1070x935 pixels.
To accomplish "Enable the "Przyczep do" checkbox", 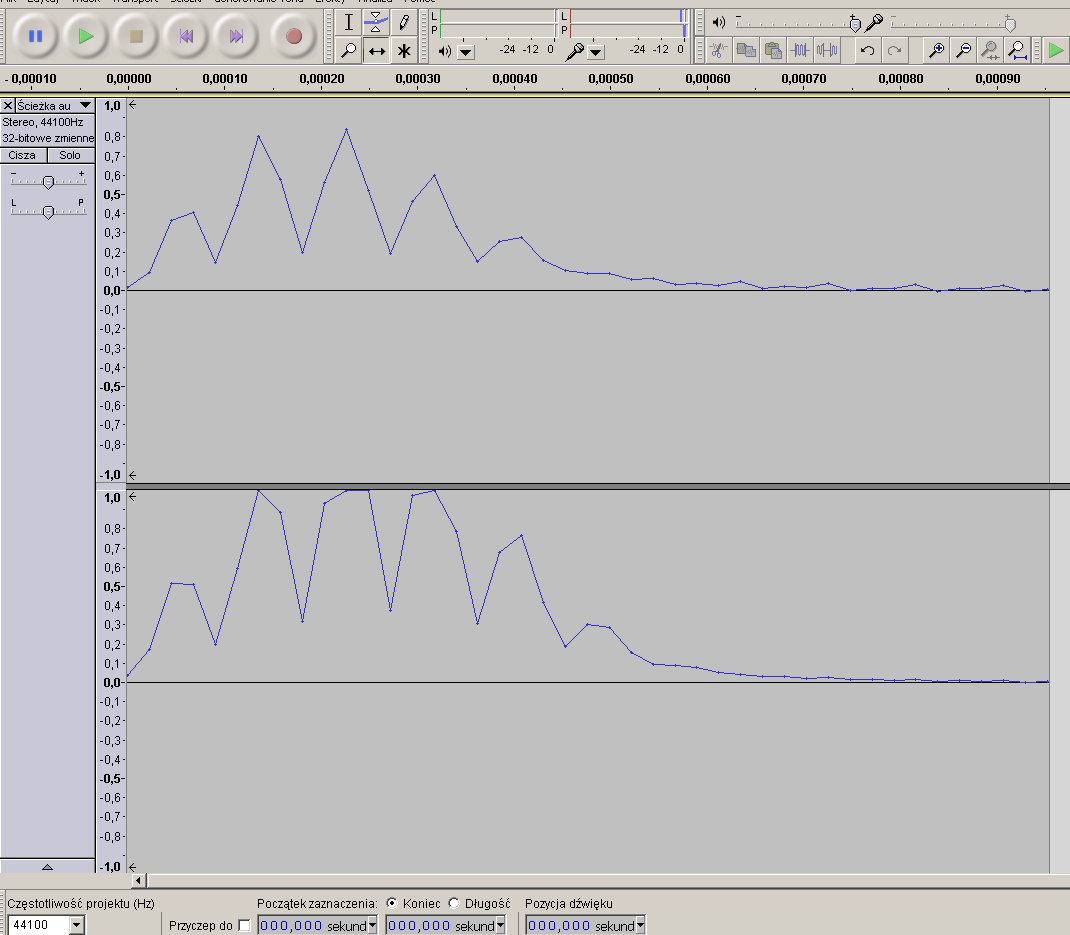I will (245, 926).
